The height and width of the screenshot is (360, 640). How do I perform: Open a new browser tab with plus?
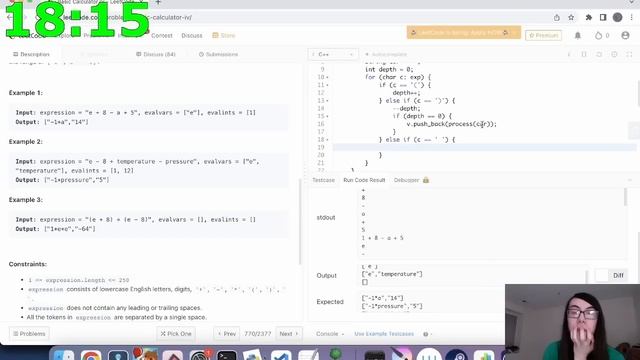tap(158, 2)
